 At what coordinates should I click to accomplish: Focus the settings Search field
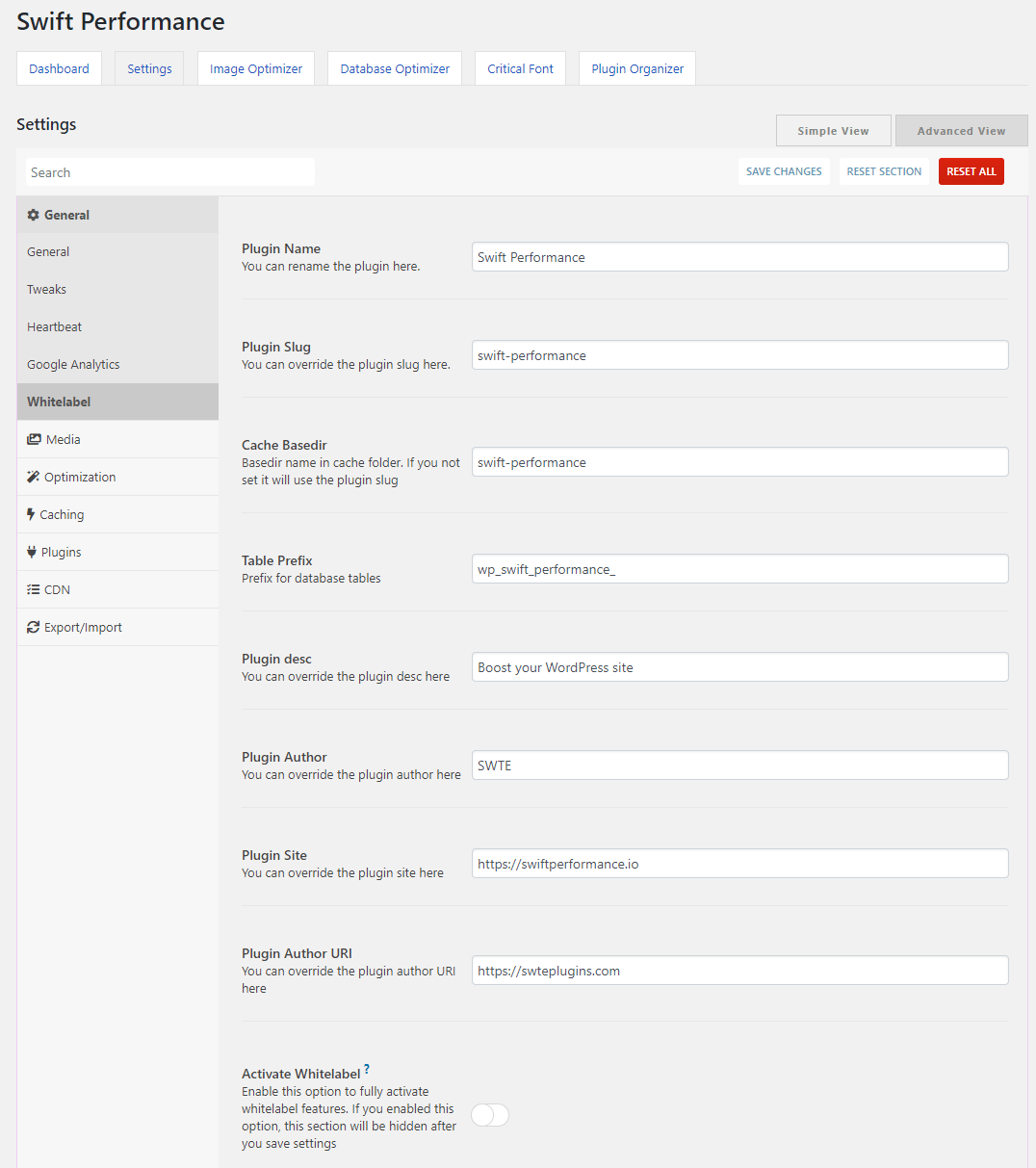click(x=170, y=172)
